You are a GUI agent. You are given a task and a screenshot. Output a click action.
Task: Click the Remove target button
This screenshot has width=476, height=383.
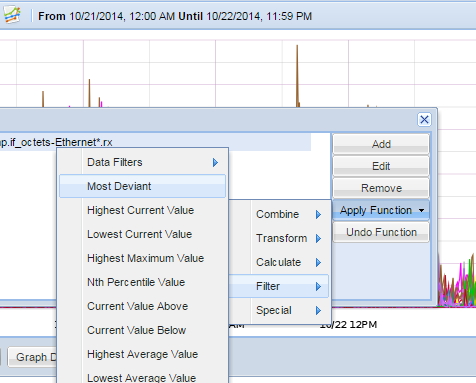(x=381, y=188)
